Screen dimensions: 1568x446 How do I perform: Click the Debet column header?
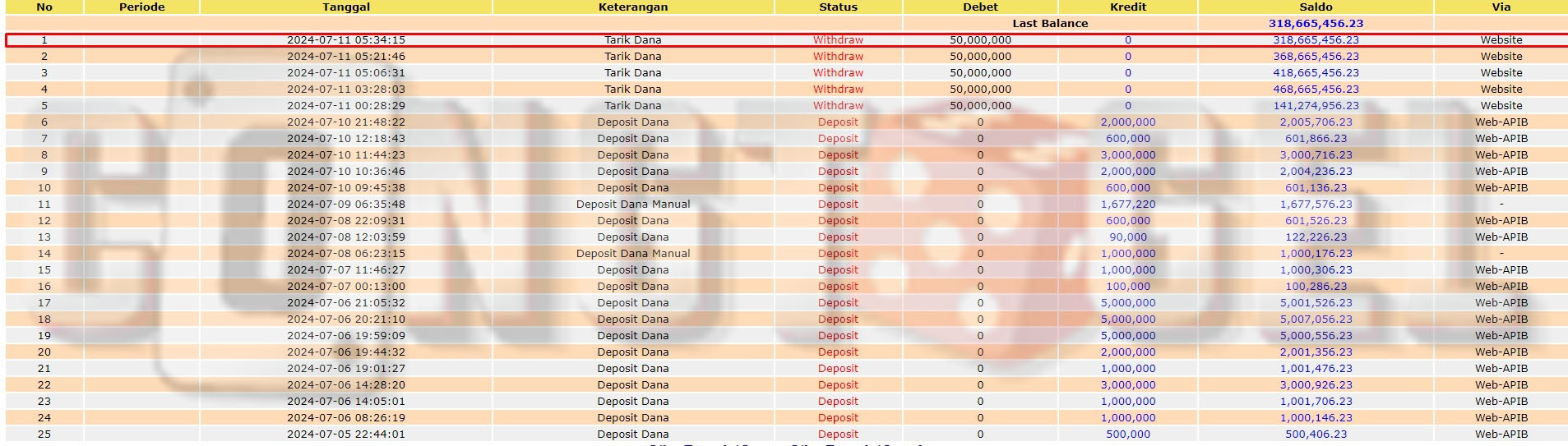click(x=980, y=7)
